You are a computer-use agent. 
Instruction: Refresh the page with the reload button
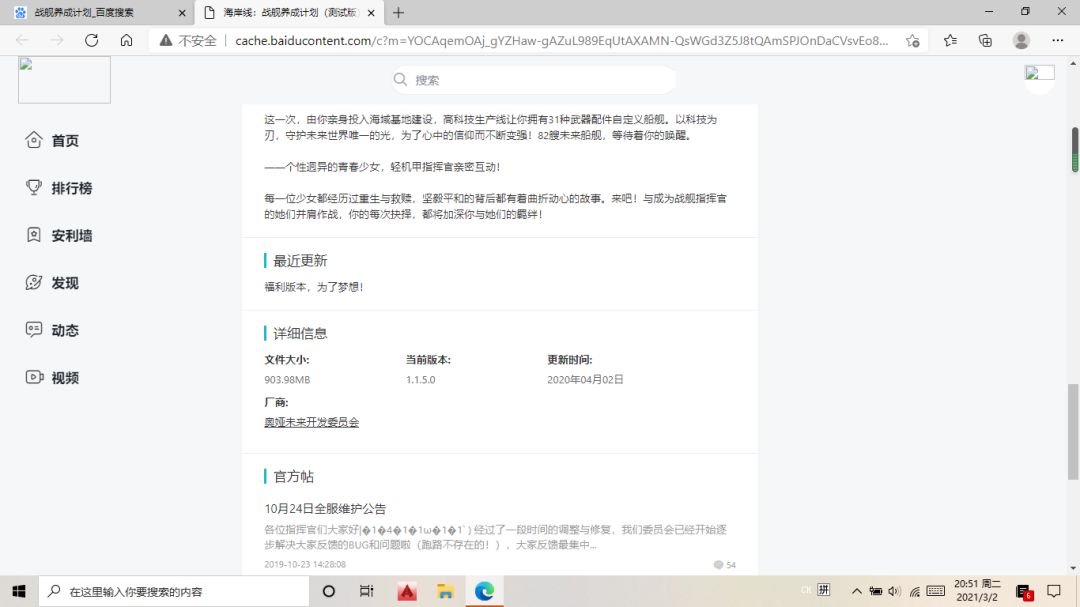pos(91,40)
